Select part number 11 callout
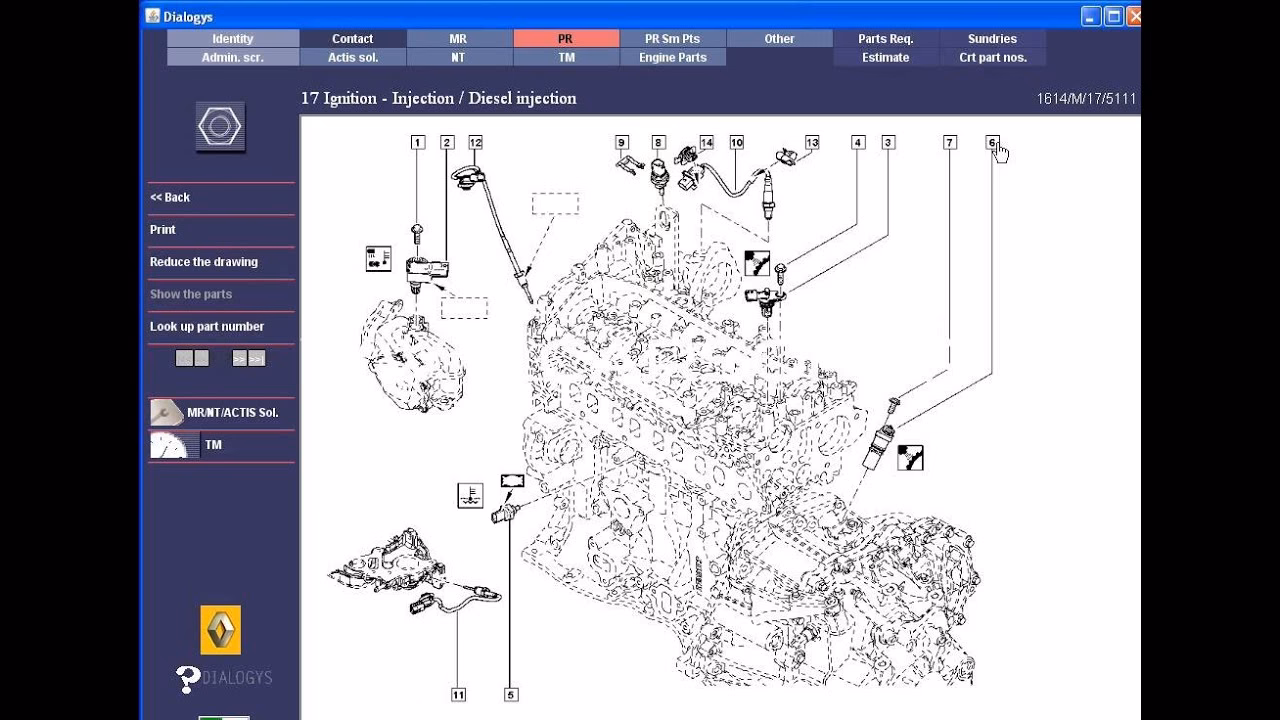 (x=458, y=695)
